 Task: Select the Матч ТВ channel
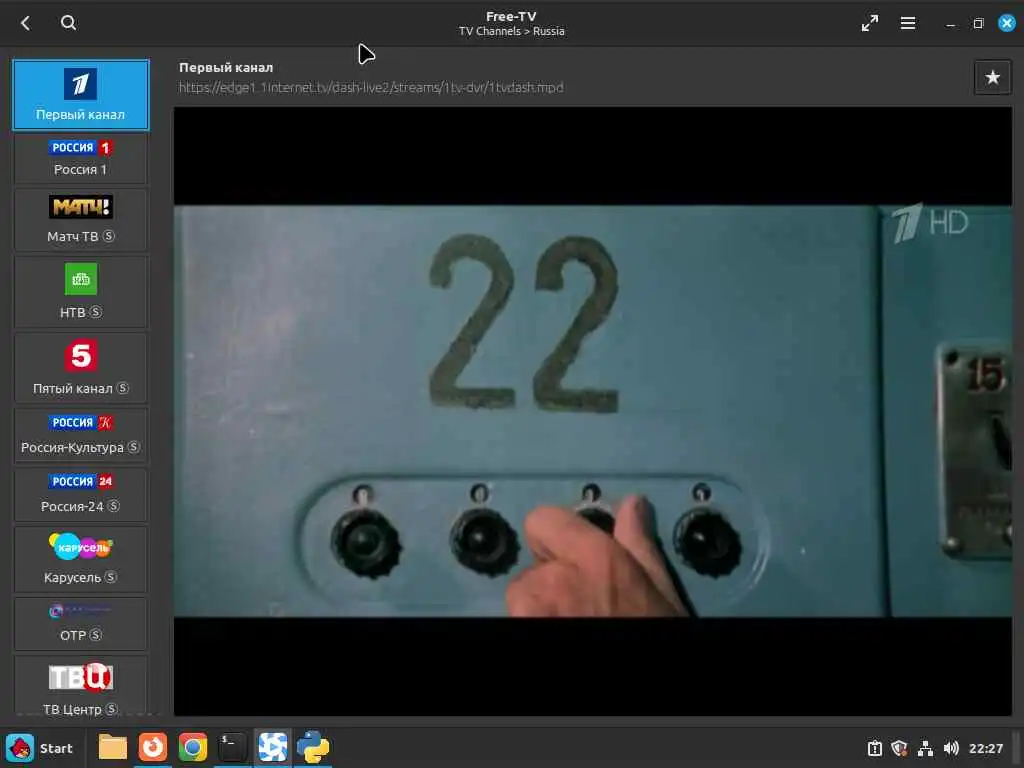(x=80, y=219)
